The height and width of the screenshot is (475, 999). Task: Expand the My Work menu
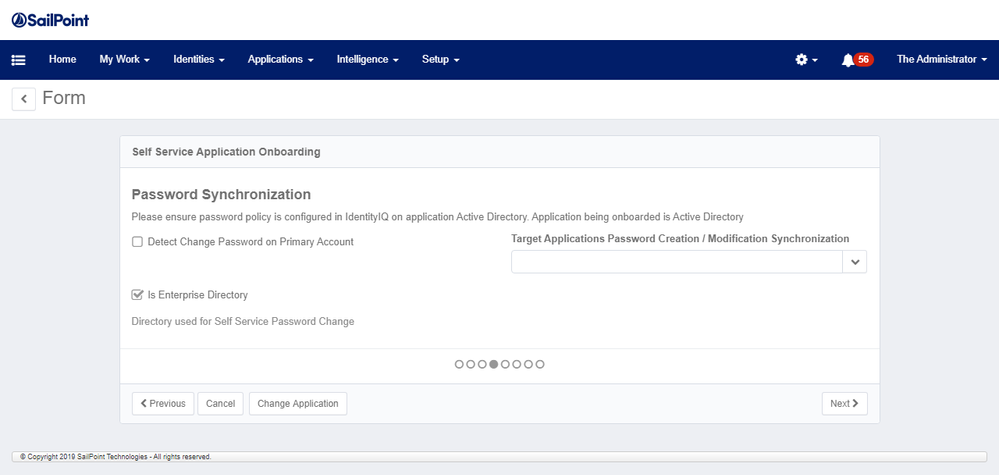(x=124, y=60)
